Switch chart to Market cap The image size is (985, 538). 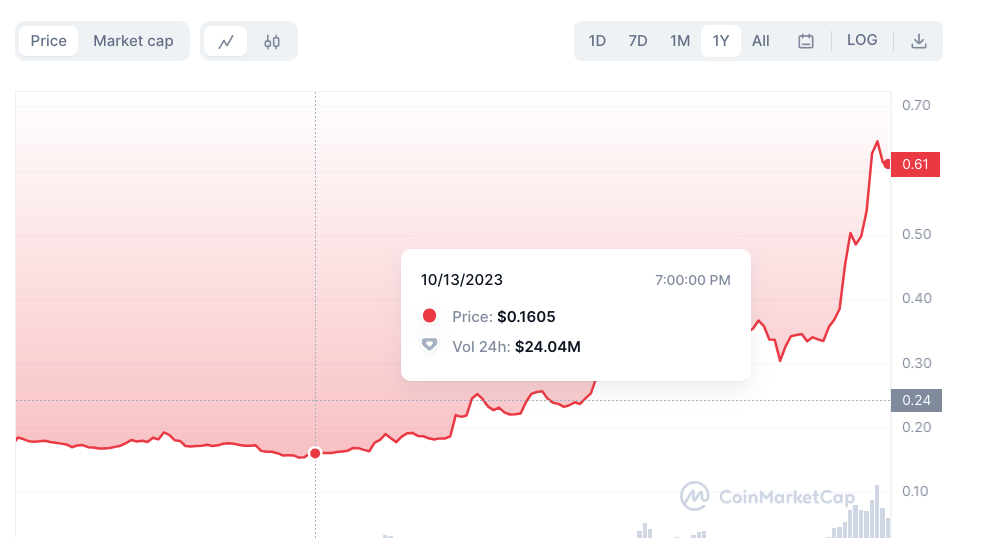[133, 41]
